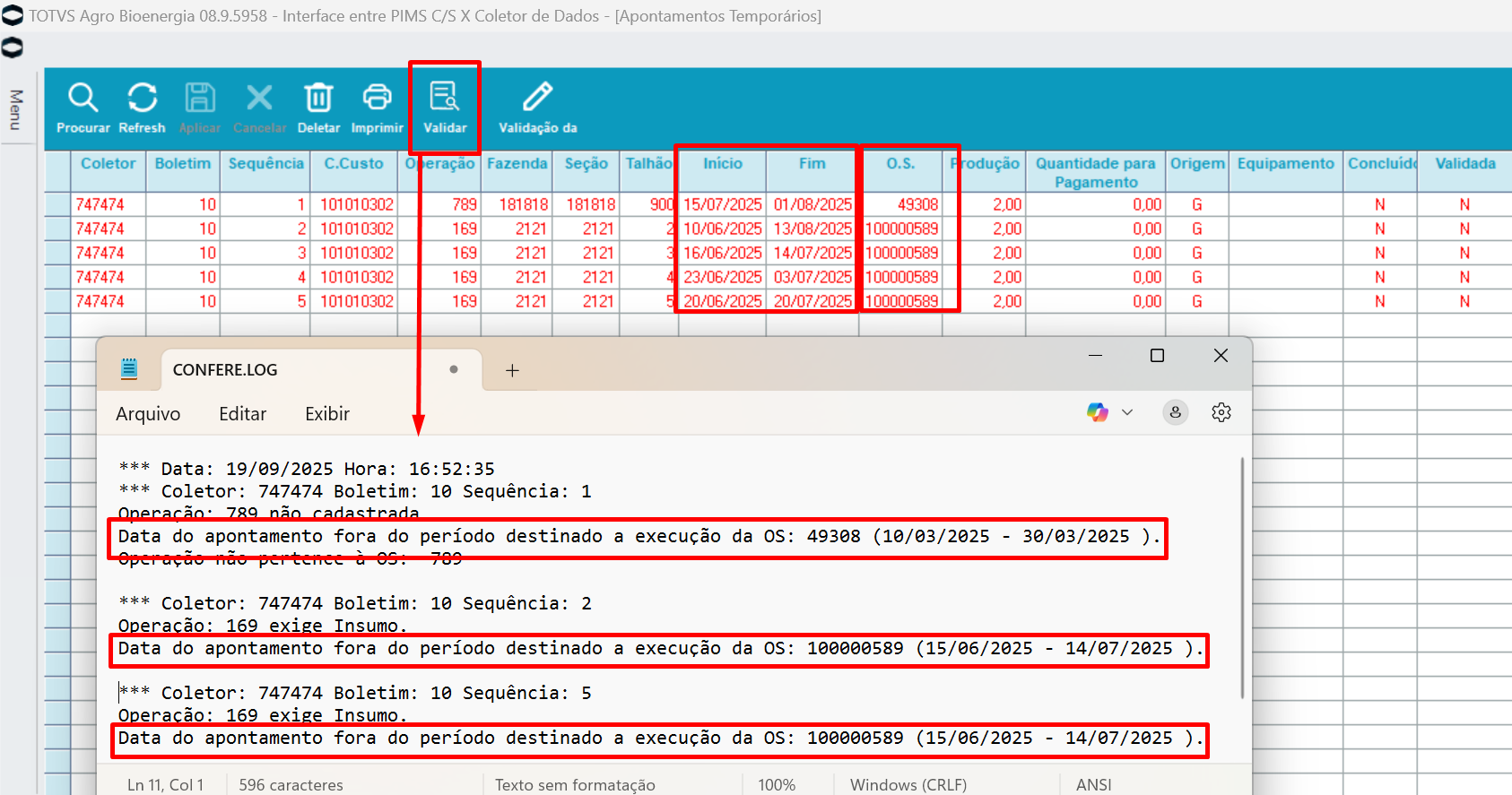
Task: Click the Cancelar X icon
Action: tap(259, 97)
